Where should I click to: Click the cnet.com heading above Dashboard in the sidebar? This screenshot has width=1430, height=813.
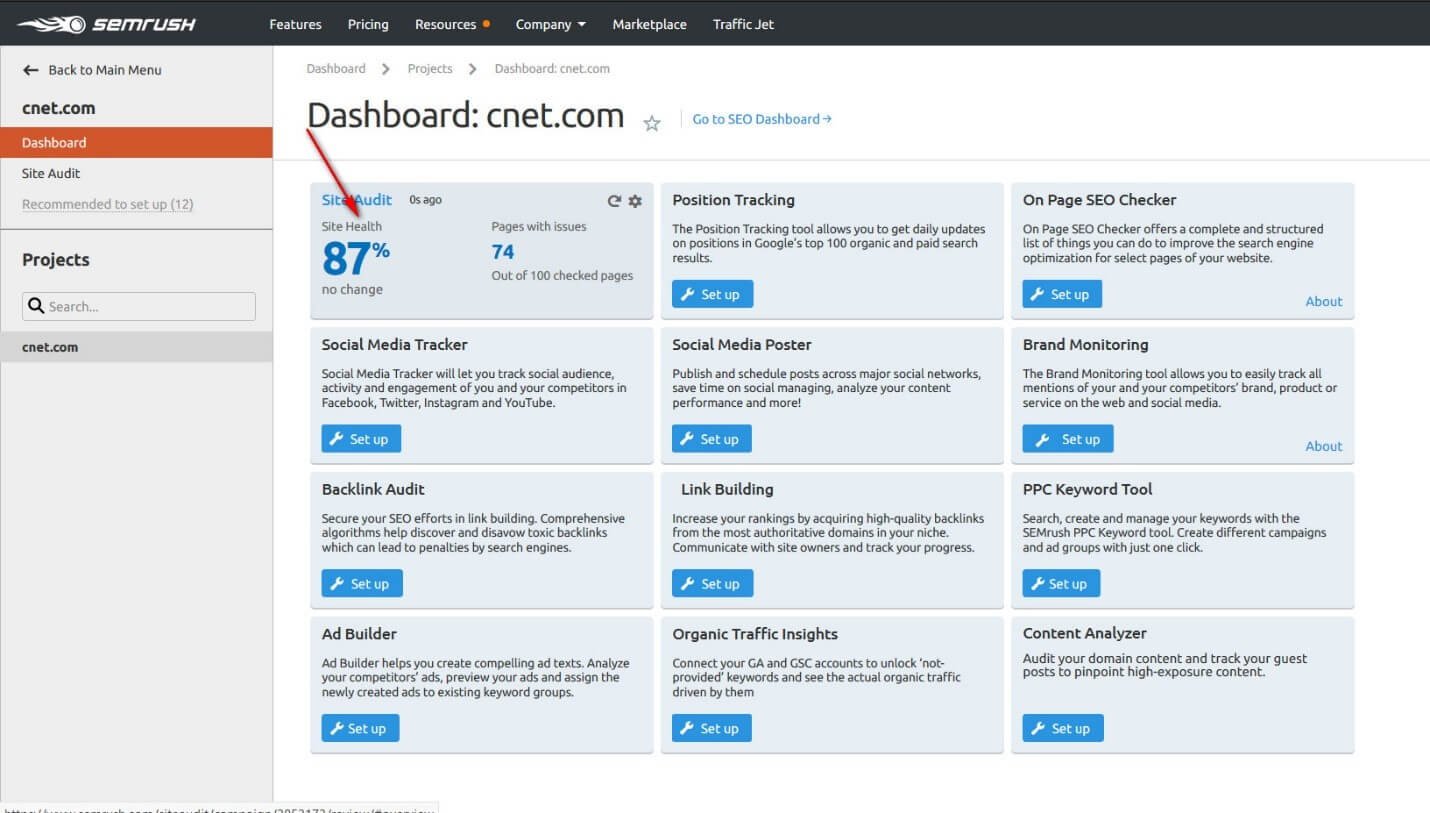58,108
